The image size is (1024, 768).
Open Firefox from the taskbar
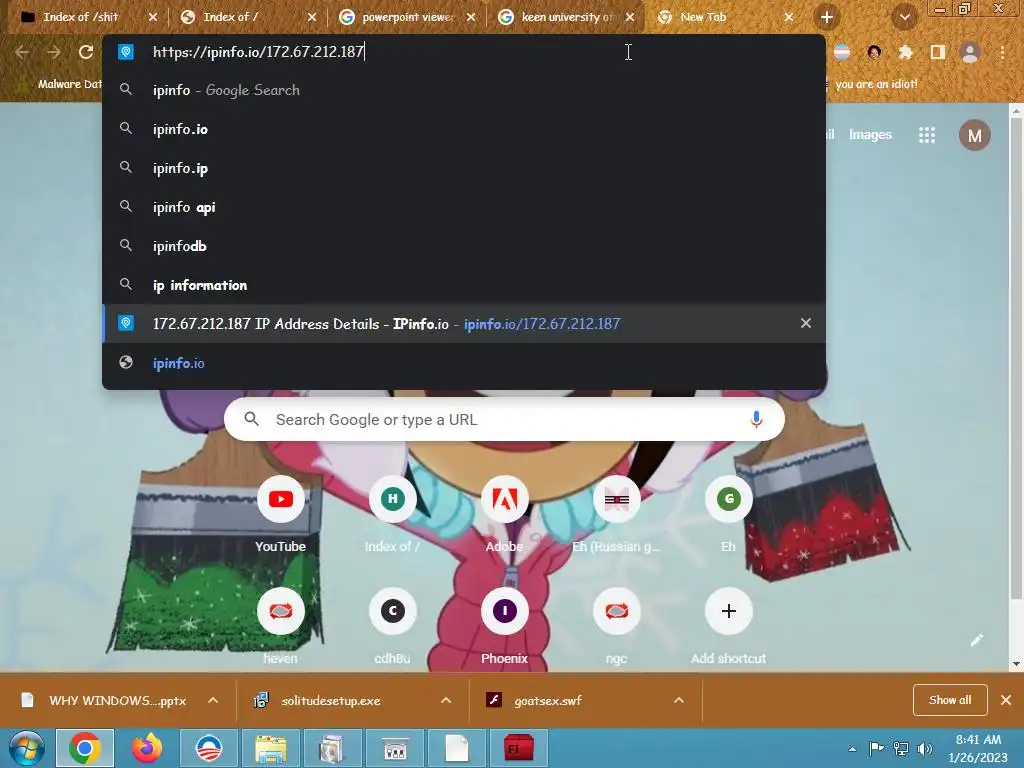point(147,748)
